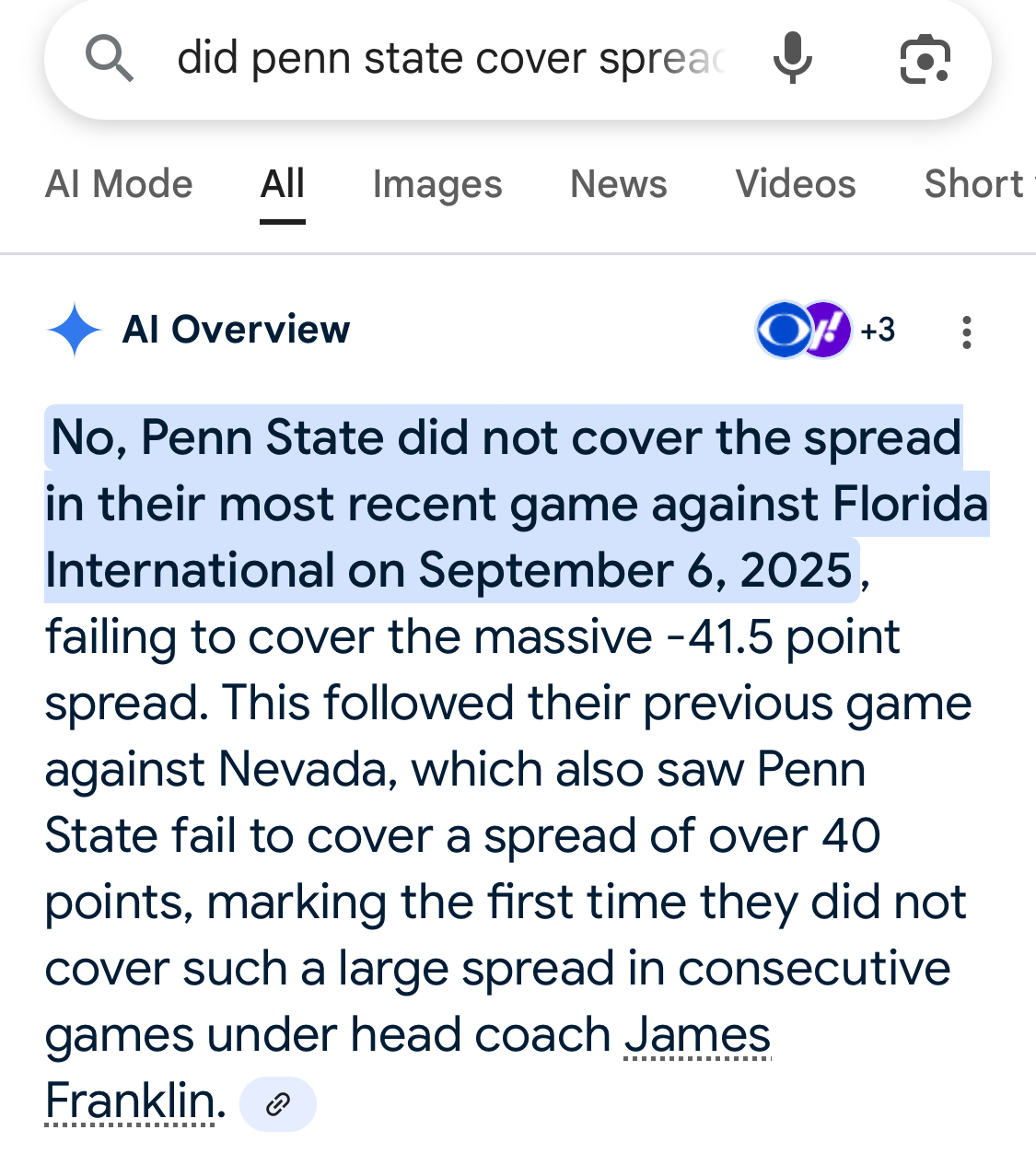Viewport: 1036px width, 1165px height.
Task: Tap the blue AI Overview sparkle icon
Action: click(74, 330)
